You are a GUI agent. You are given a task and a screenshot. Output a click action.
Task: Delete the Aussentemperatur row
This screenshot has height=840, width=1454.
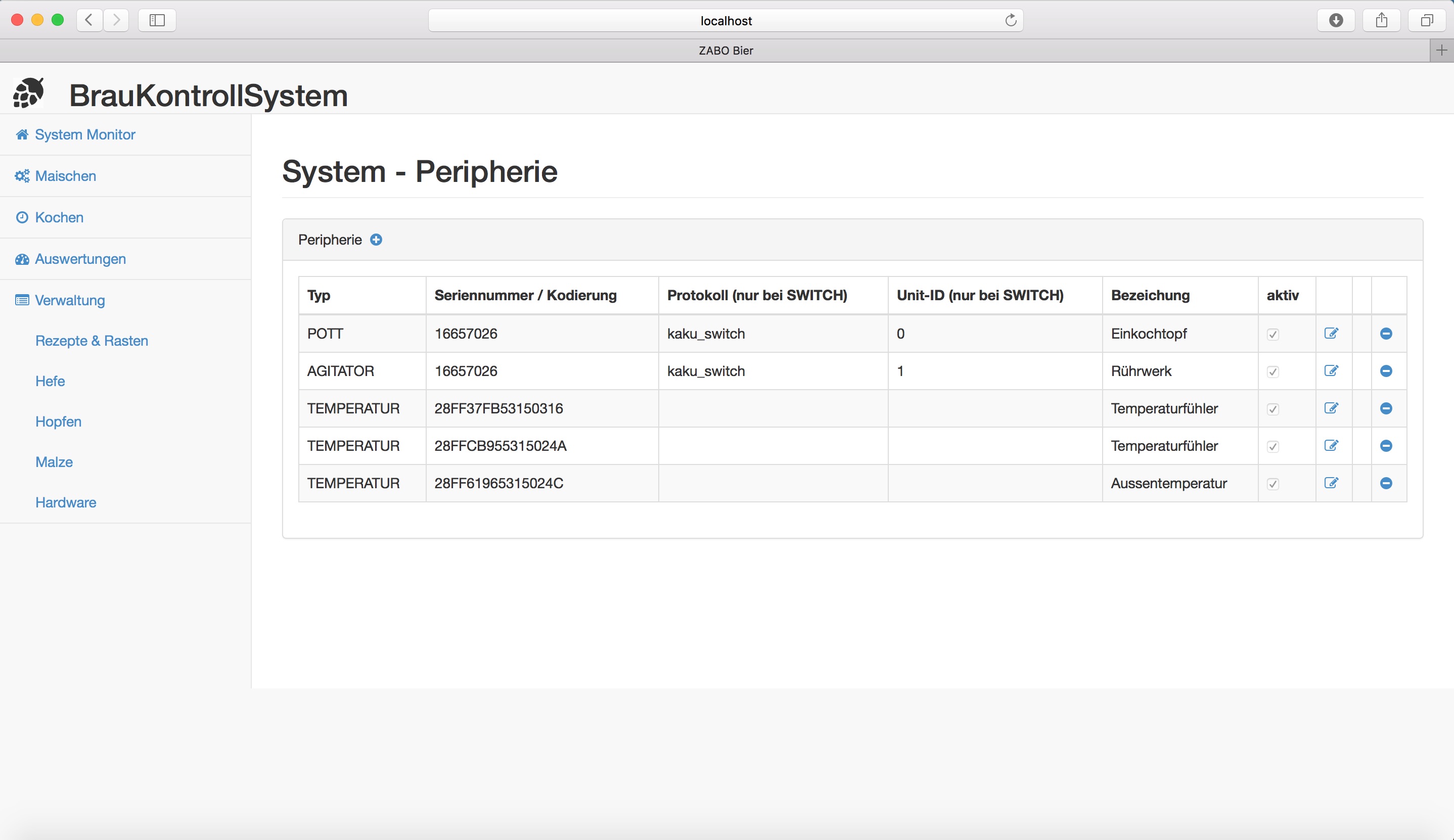click(x=1386, y=483)
